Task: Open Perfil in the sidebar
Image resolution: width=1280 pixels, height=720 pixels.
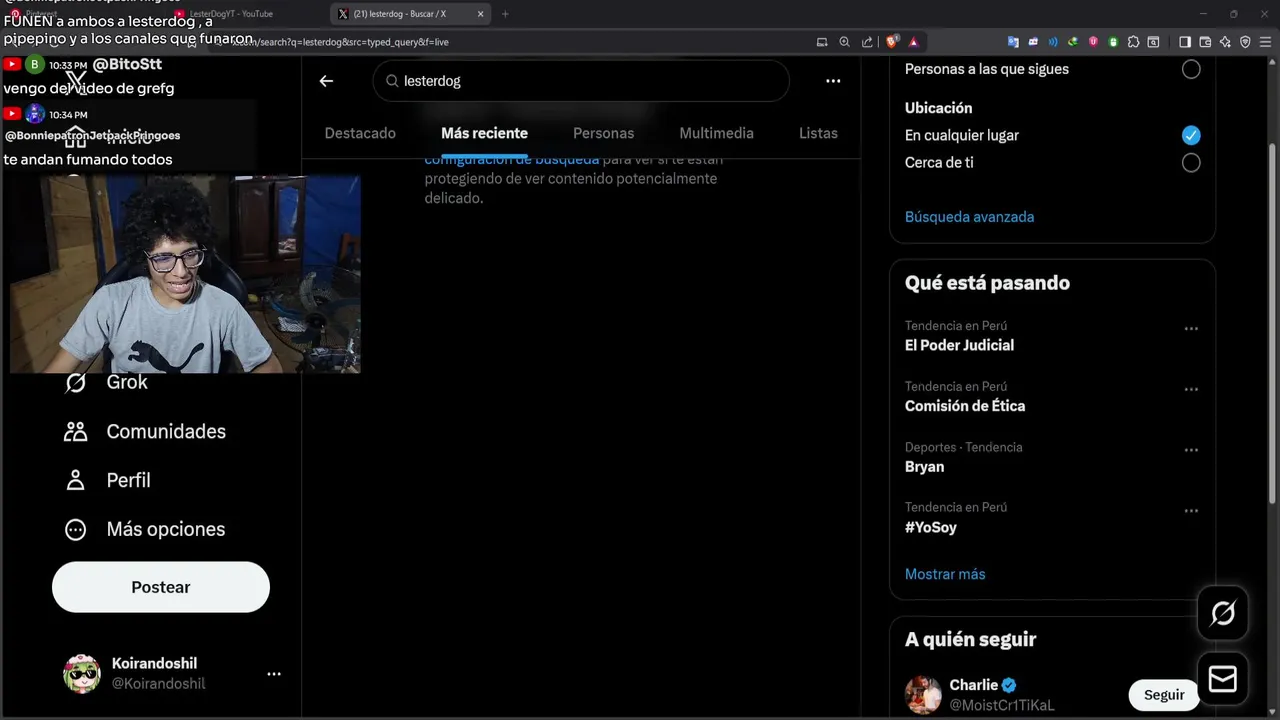Action: click(x=107, y=480)
